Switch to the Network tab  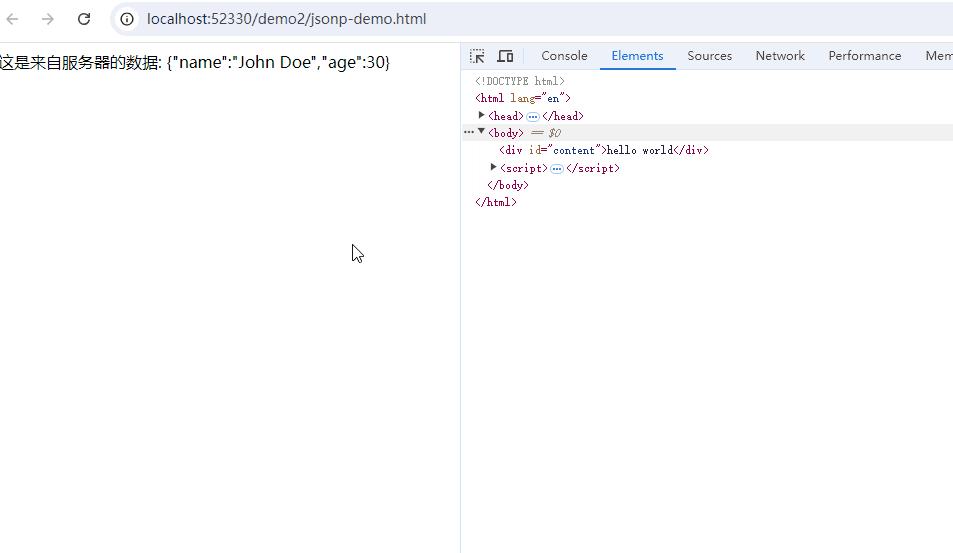coord(780,56)
